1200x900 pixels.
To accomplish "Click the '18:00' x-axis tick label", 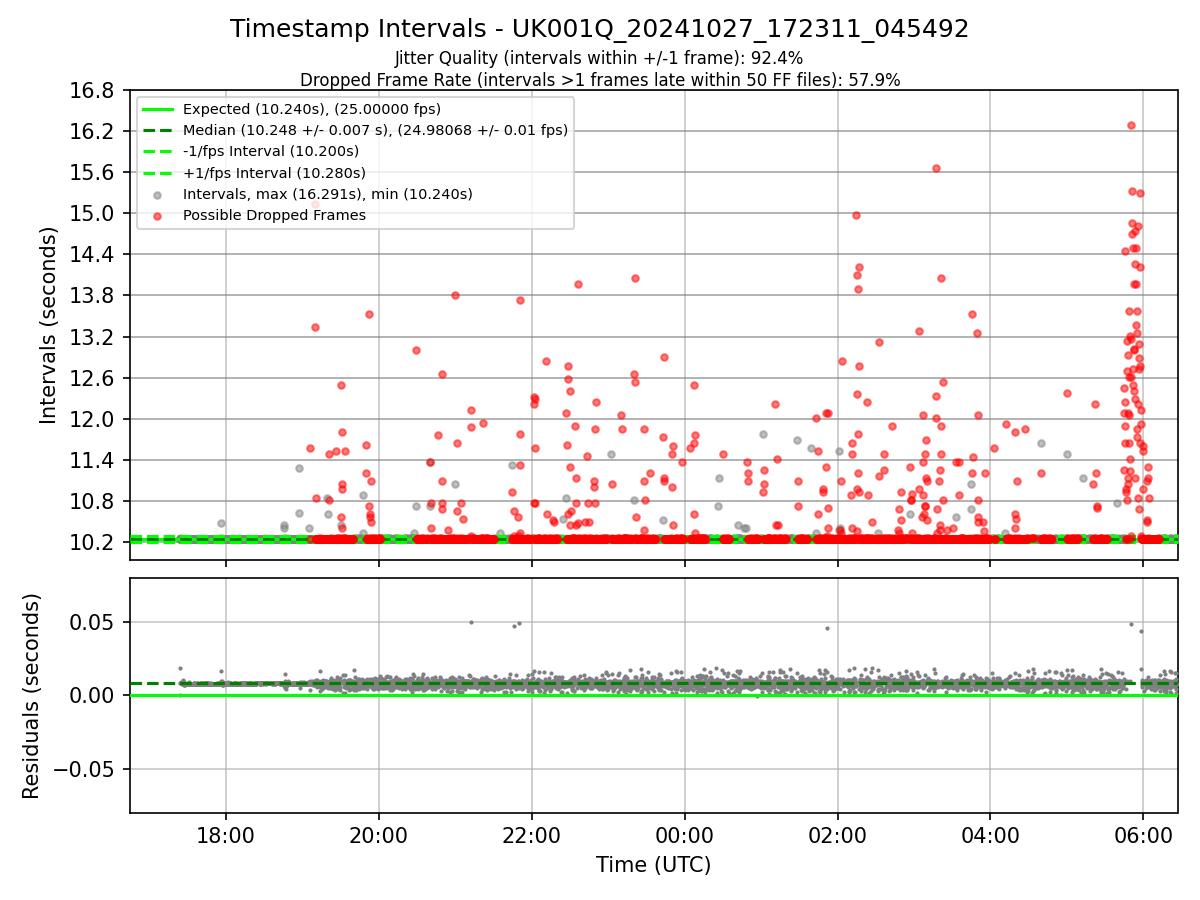I will pyautogui.click(x=225, y=836).
